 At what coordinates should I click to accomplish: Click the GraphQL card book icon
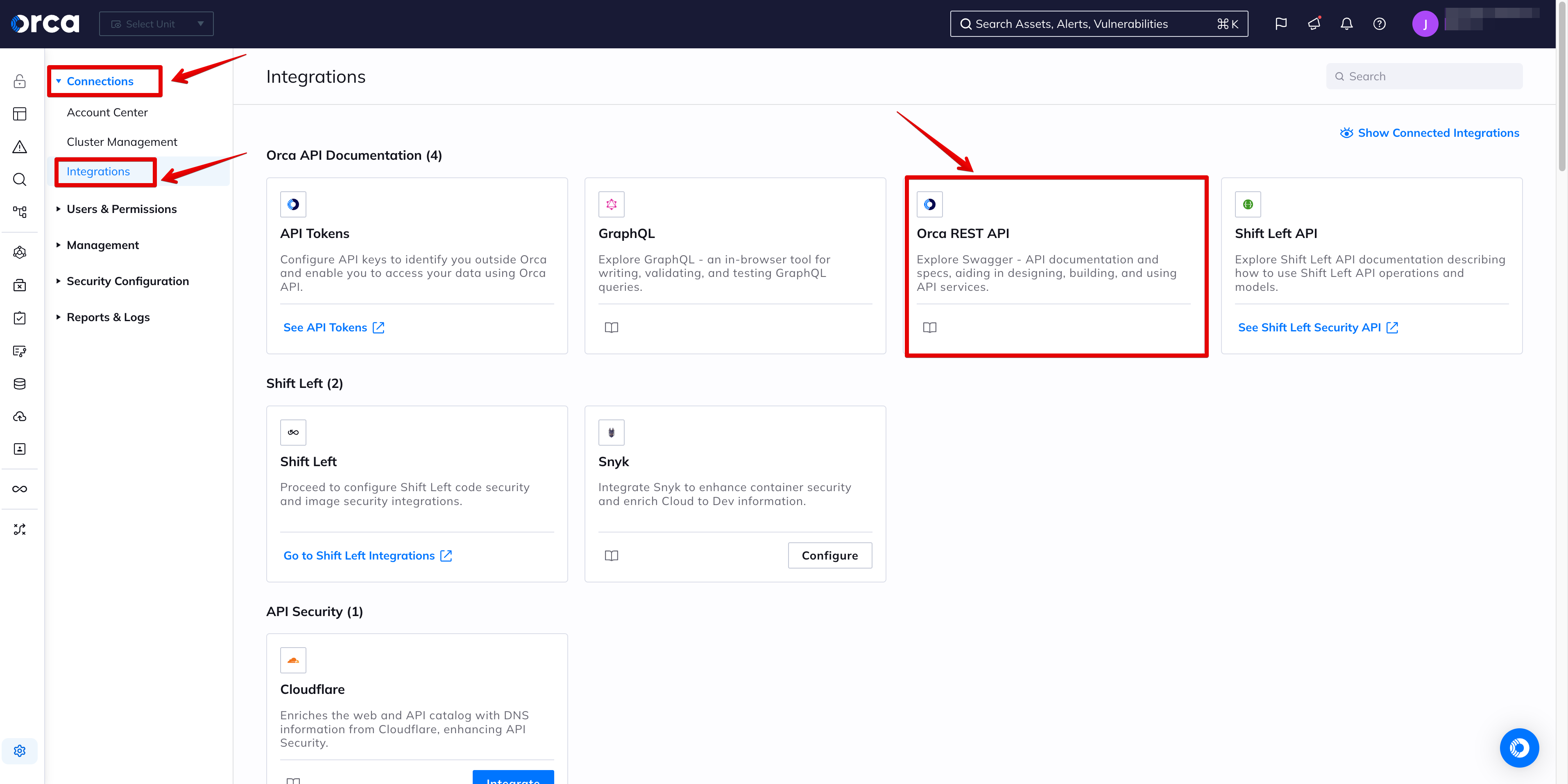(611, 327)
